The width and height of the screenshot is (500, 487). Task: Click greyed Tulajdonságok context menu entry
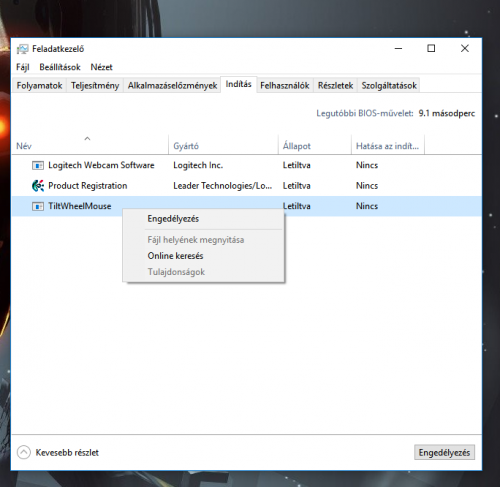point(203,272)
